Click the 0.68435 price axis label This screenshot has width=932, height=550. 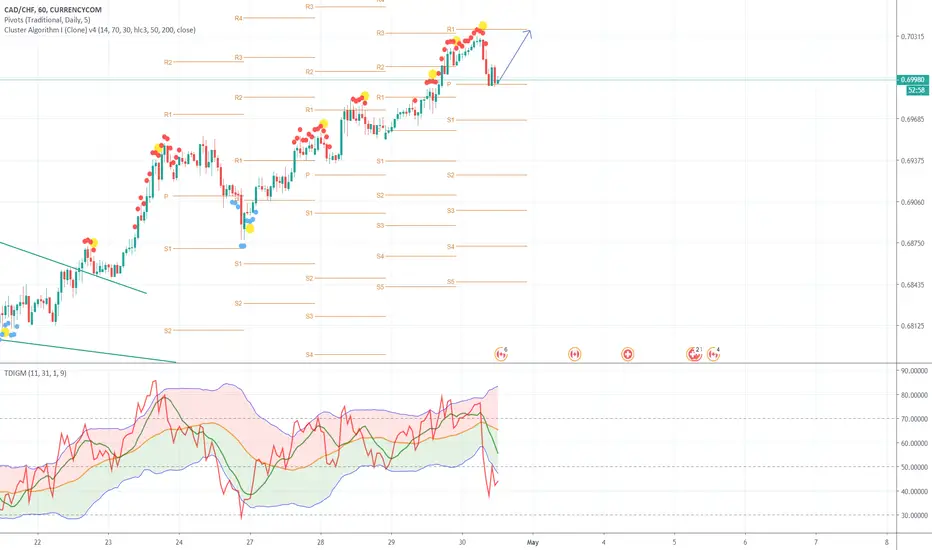(912, 285)
